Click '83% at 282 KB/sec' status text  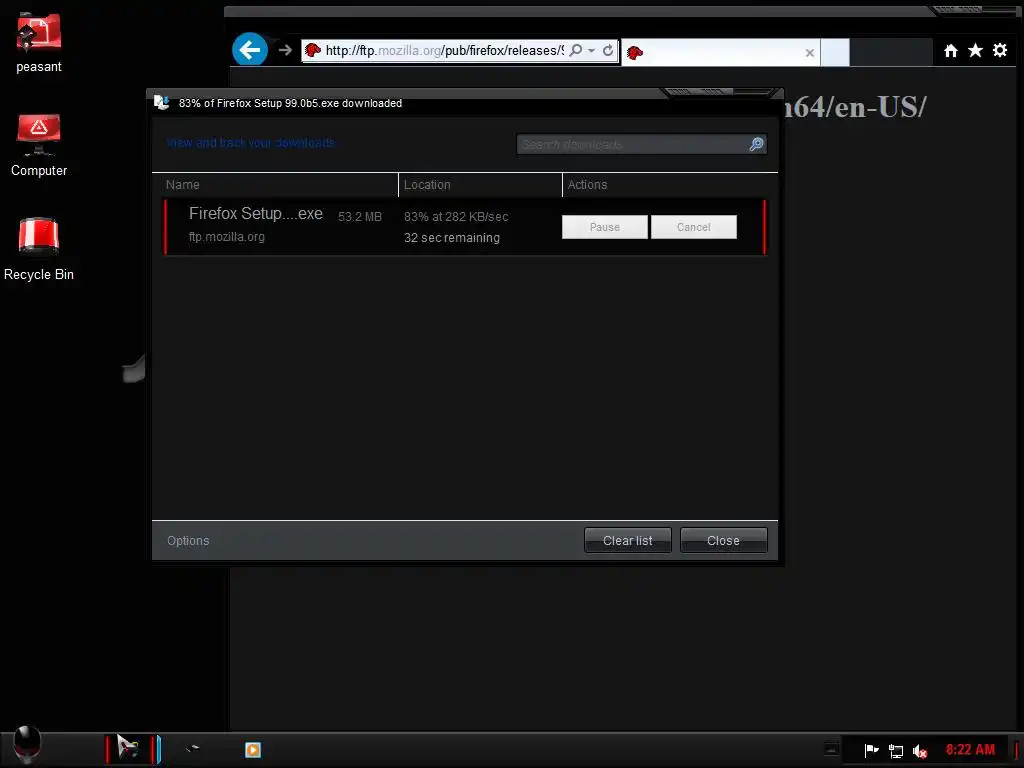pyautogui.click(x=456, y=217)
